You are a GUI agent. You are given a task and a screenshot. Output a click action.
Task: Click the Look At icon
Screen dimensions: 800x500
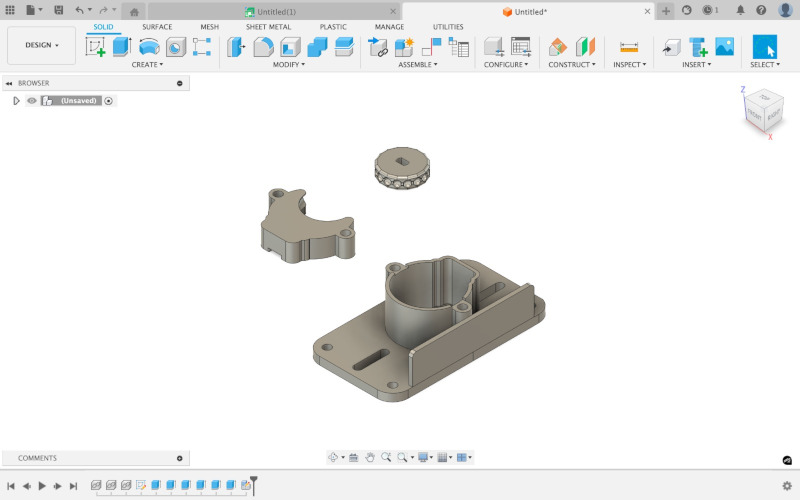(354, 457)
